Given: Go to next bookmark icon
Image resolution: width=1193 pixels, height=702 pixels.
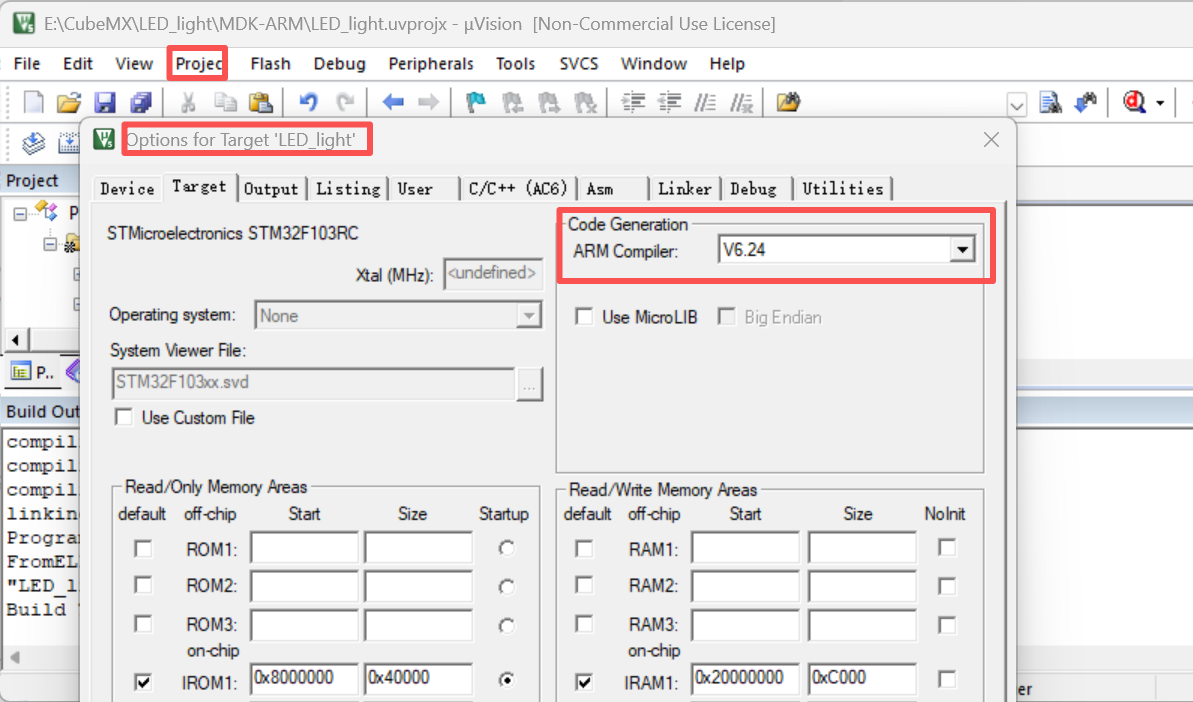Looking at the screenshot, I should point(549,102).
